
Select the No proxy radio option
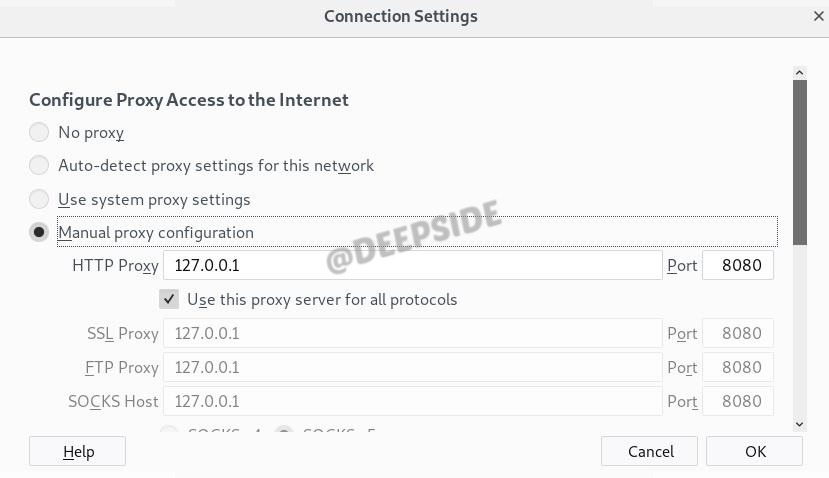[39, 132]
